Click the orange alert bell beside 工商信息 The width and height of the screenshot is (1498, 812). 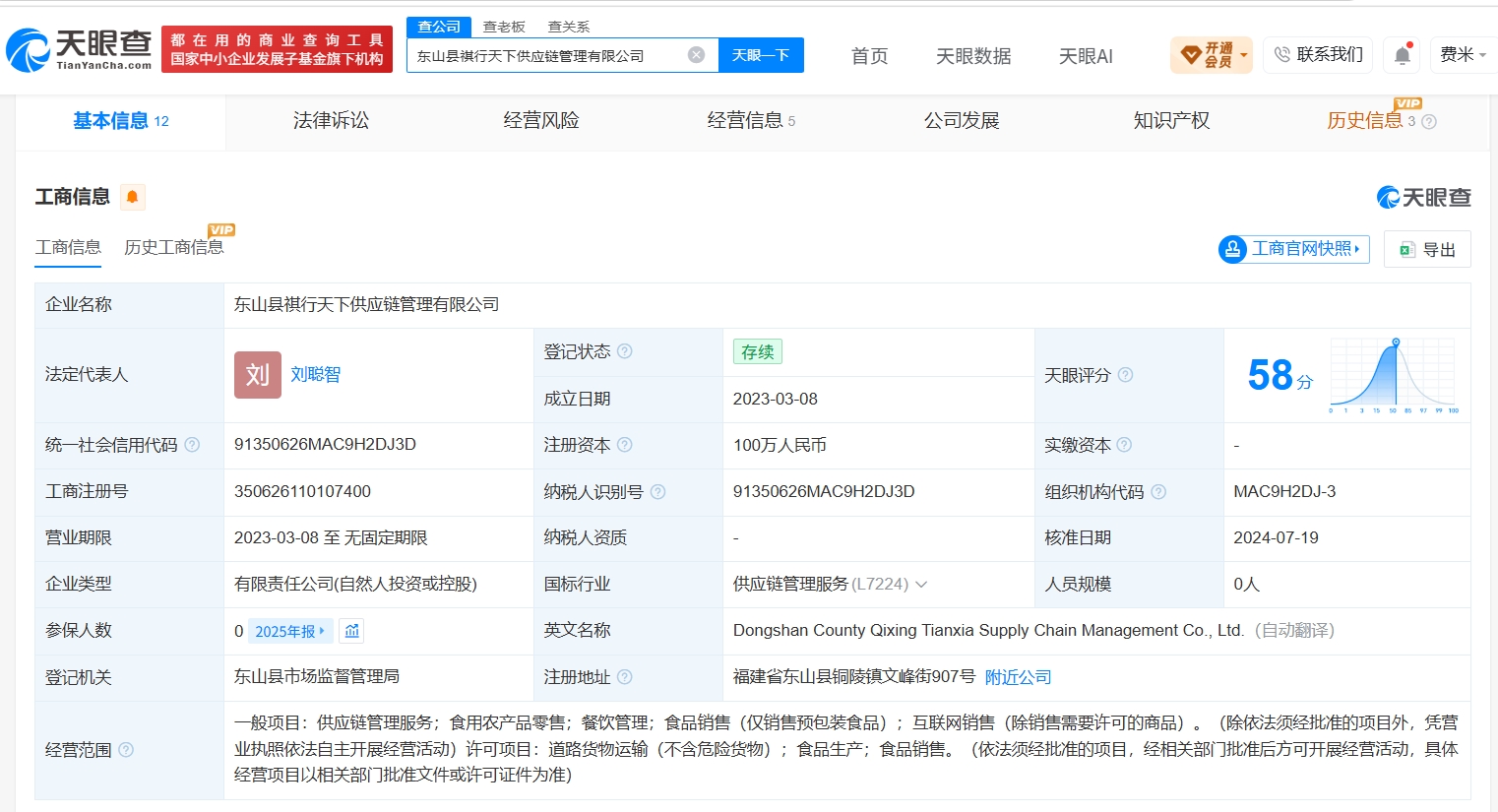coord(132,197)
